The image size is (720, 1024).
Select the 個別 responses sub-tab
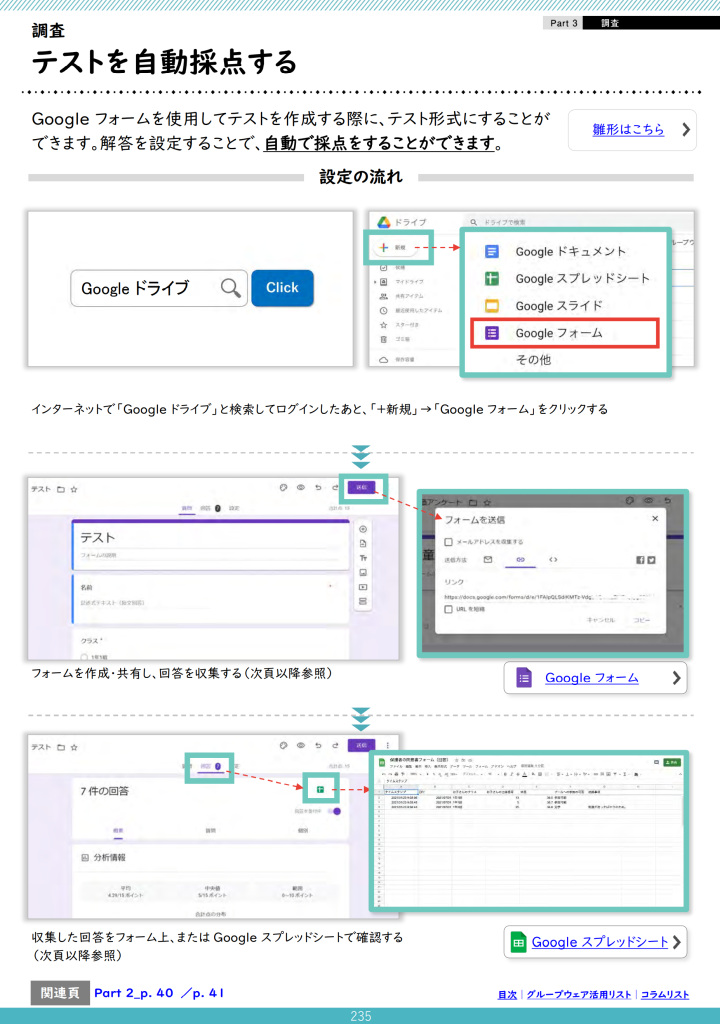tap(303, 831)
